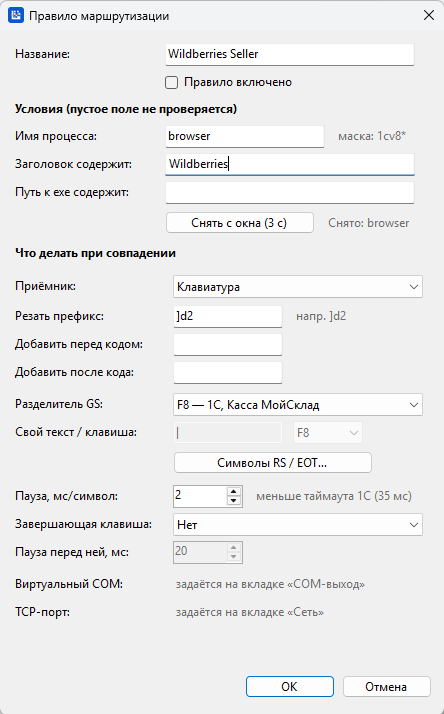The height and width of the screenshot is (714, 444).
Task: Click the Отмена button
Action: point(386,687)
